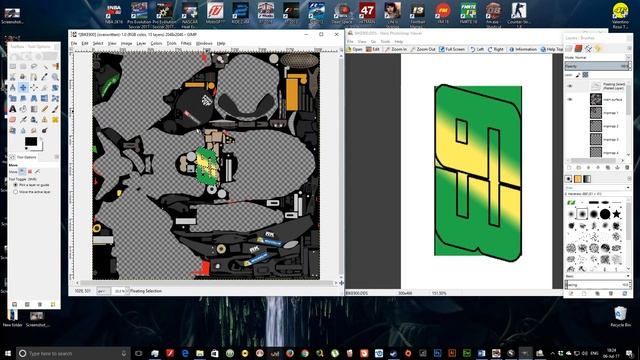The width and height of the screenshot is (640, 360).
Task: Open GIMP Layer menu
Action: pos(141,43)
